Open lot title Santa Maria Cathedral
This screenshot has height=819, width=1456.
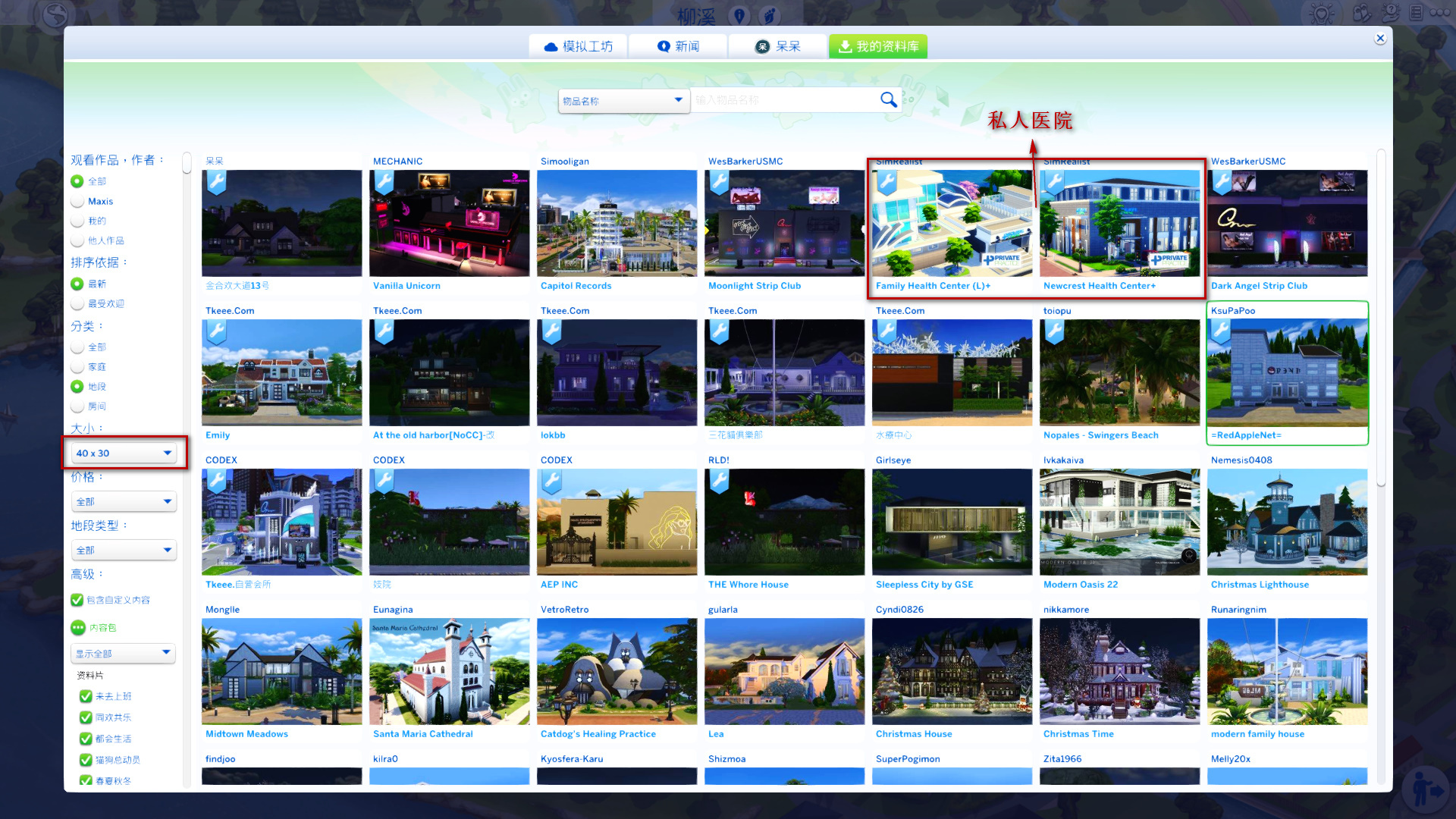click(x=422, y=734)
